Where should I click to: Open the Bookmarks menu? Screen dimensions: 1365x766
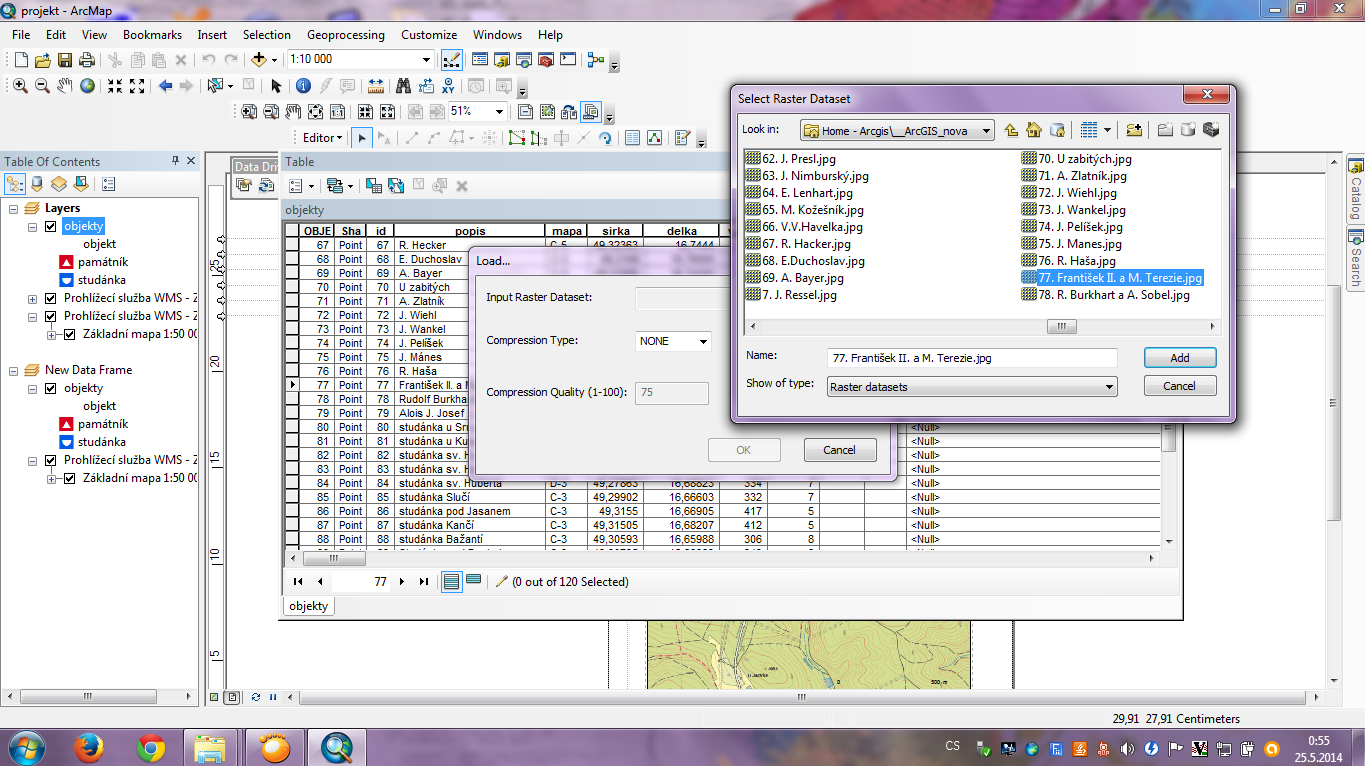coord(152,34)
